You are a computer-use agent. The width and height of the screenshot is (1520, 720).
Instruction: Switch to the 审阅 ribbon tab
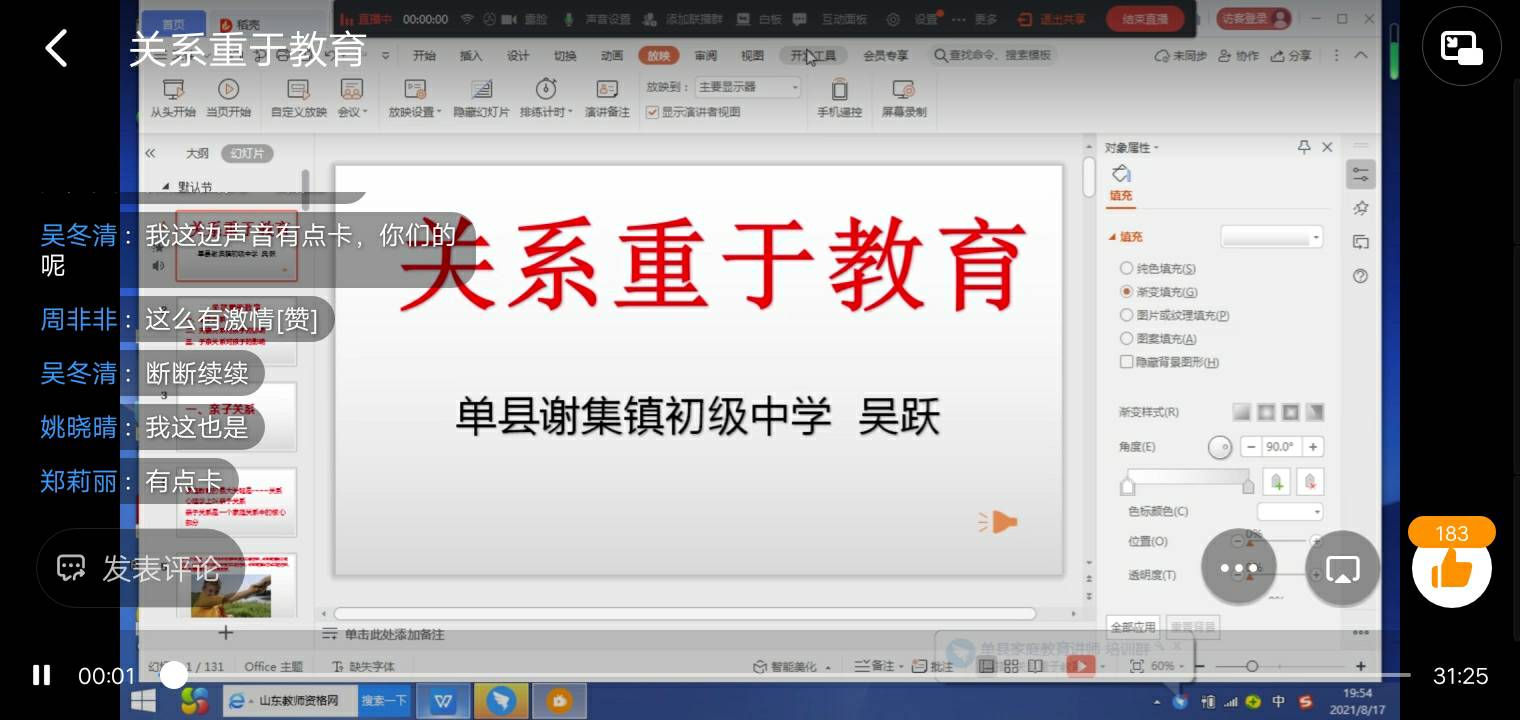coord(705,56)
